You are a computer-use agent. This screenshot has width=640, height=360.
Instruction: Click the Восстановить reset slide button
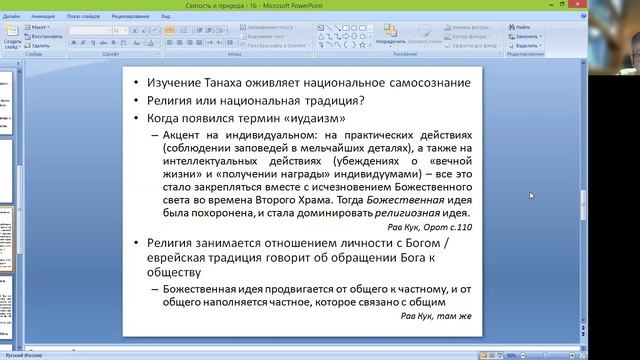[43, 37]
